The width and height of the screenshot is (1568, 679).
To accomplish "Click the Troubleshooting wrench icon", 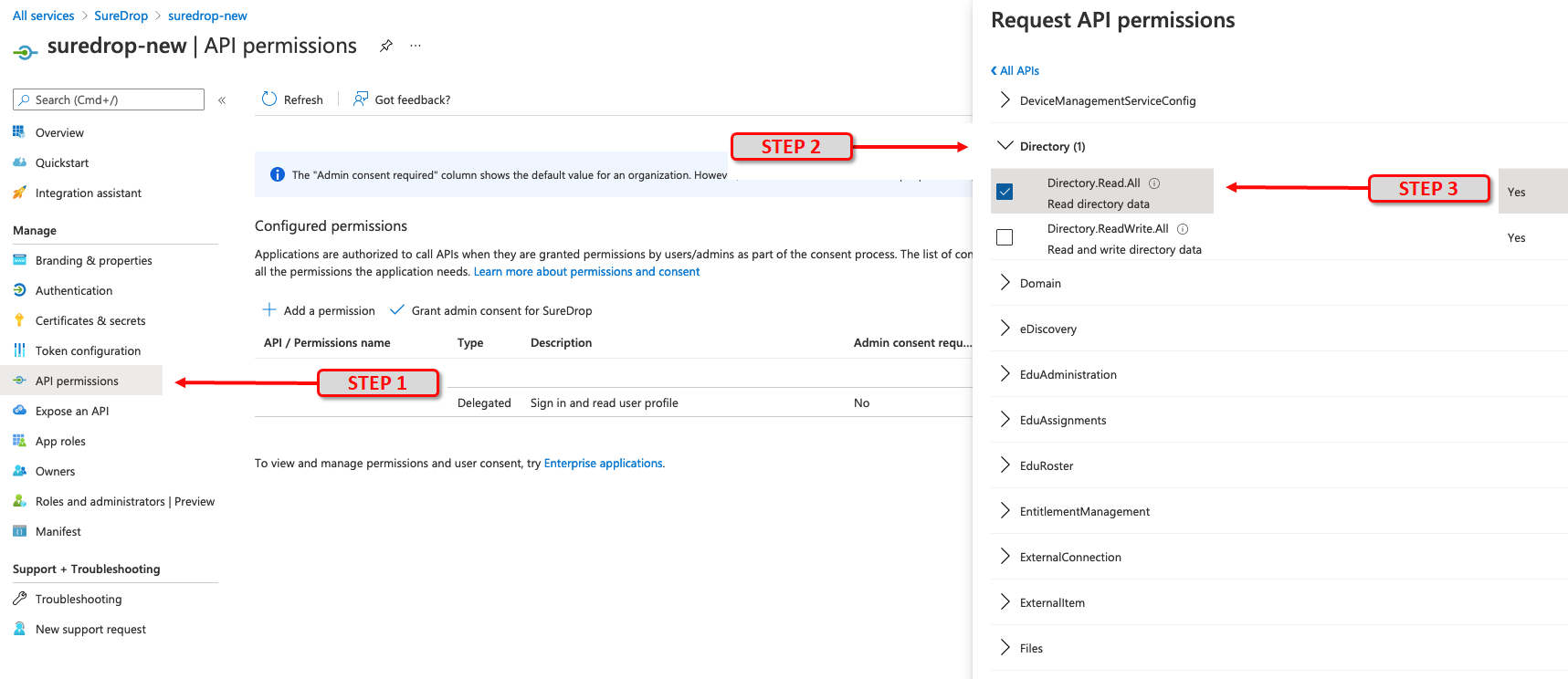I will tap(19, 599).
